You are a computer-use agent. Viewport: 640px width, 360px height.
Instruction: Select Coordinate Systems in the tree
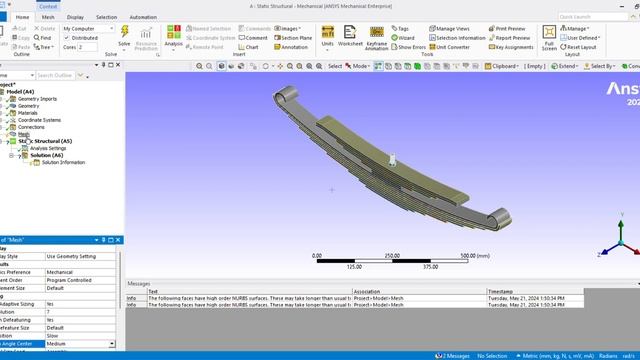click(x=39, y=120)
